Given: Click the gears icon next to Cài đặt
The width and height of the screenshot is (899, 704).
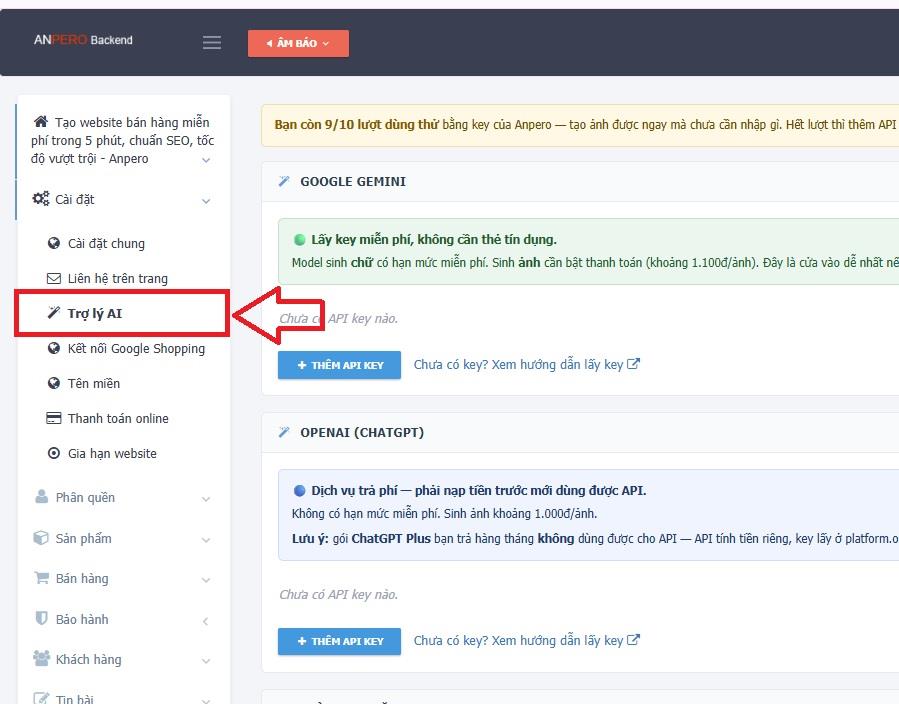Looking at the screenshot, I should pyautogui.click(x=41, y=198).
